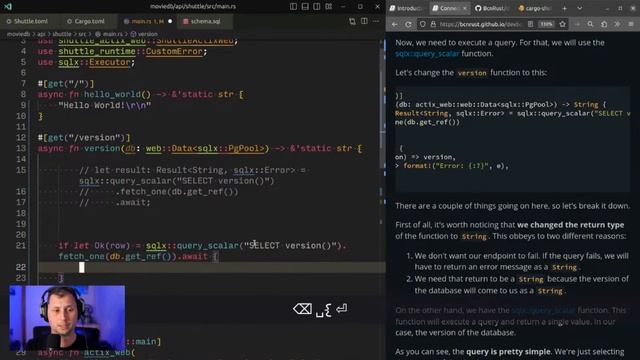Click line number 21 in the gutter

21,246
